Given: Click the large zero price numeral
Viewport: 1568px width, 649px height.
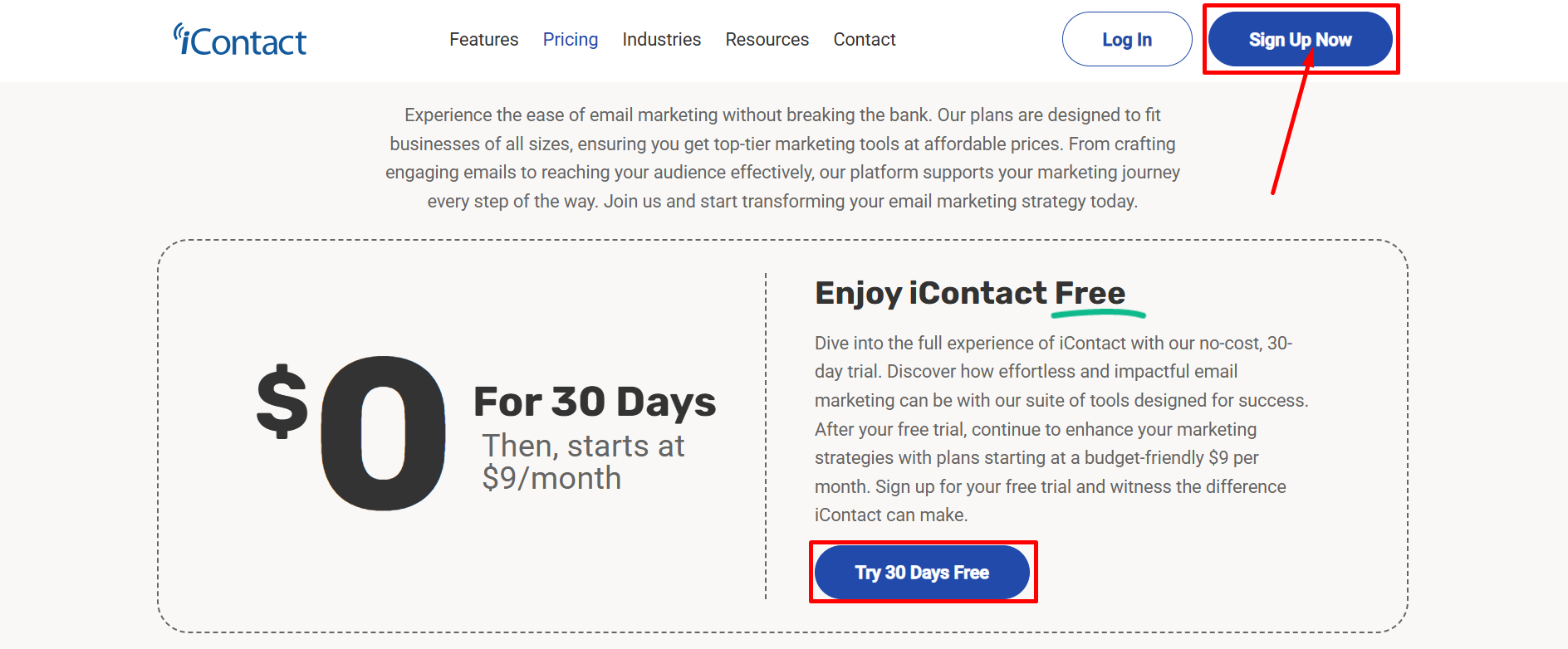Looking at the screenshot, I should pyautogui.click(x=383, y=432).
